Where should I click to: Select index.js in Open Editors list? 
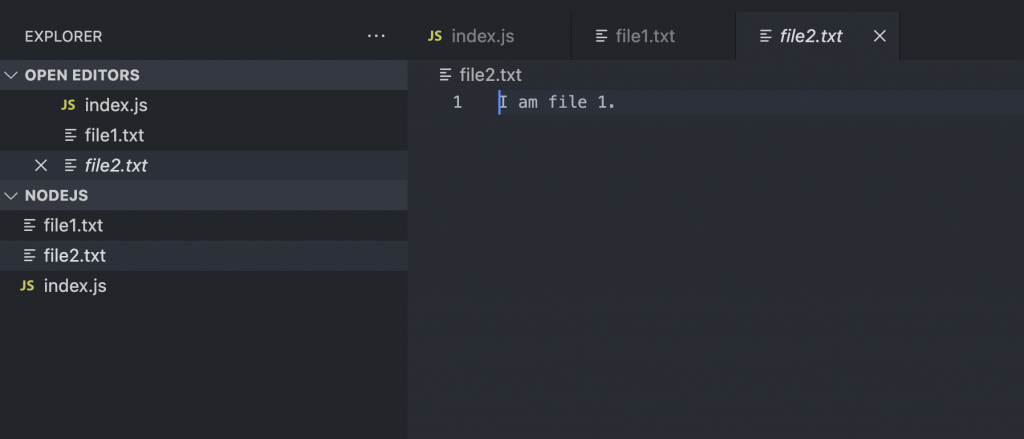(x=116, y=105)
